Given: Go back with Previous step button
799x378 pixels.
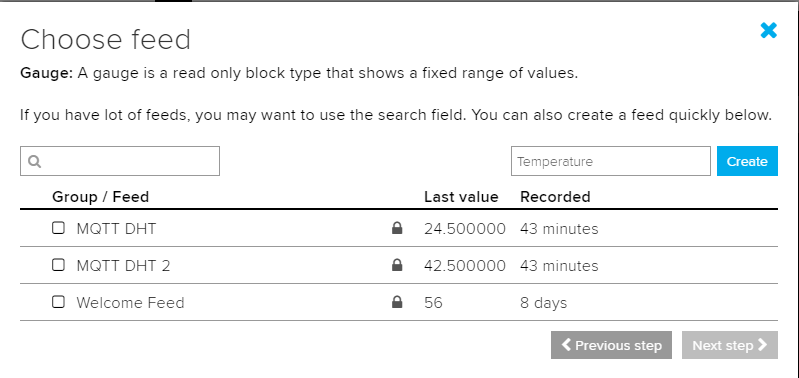Looking at the screenshot, I should click(611, 345).
